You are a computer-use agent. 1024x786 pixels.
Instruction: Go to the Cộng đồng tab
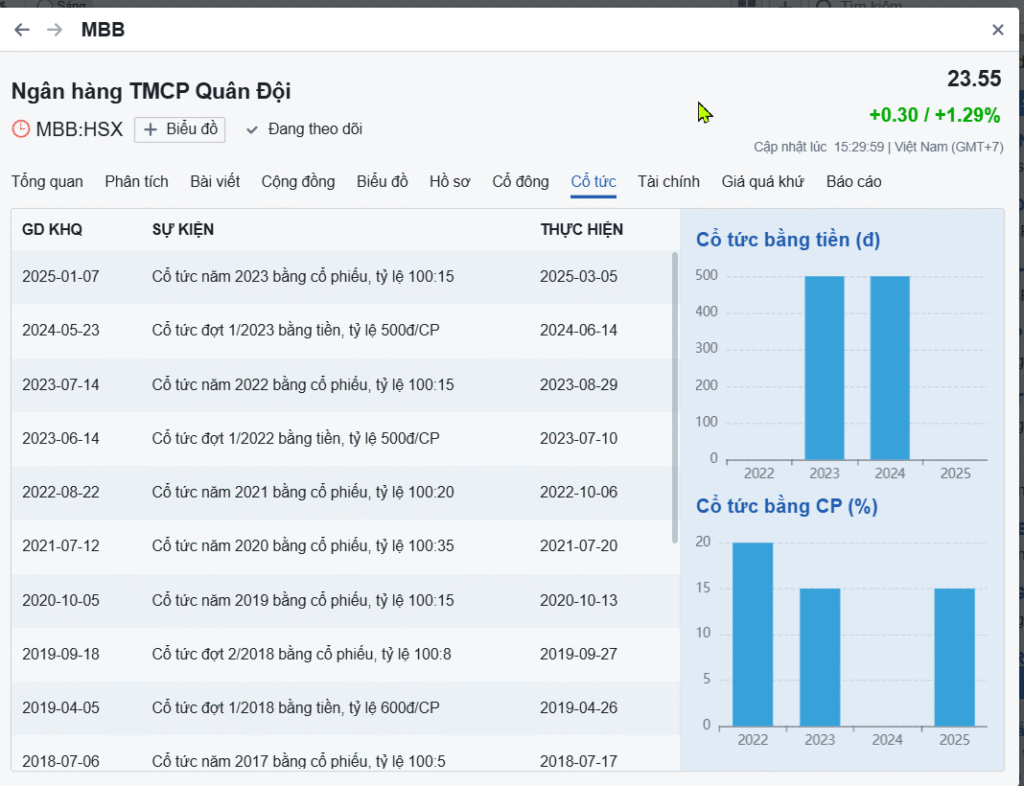(x=298, y=181)
